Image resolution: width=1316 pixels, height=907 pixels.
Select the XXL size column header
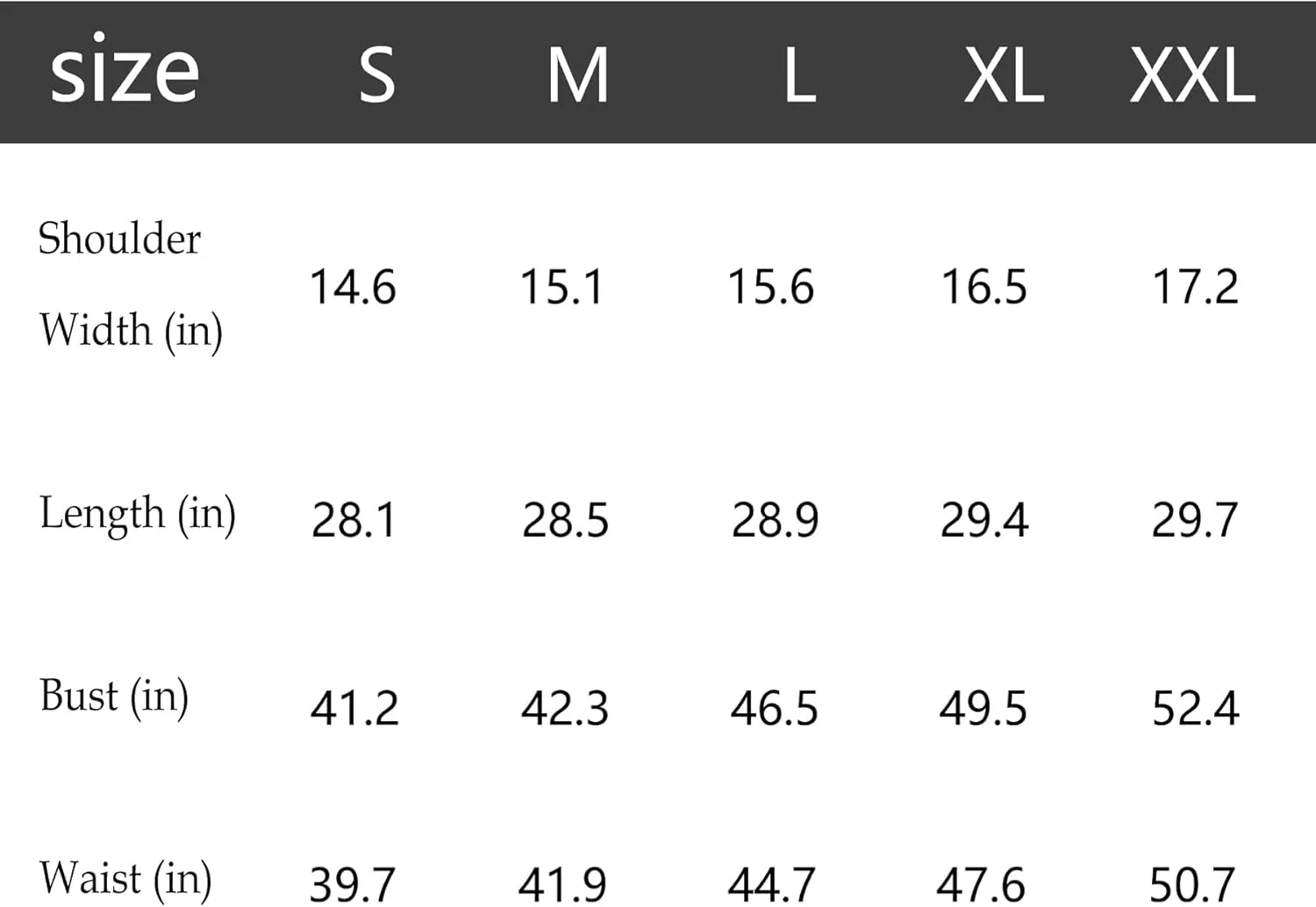(x=1192, y=75)
